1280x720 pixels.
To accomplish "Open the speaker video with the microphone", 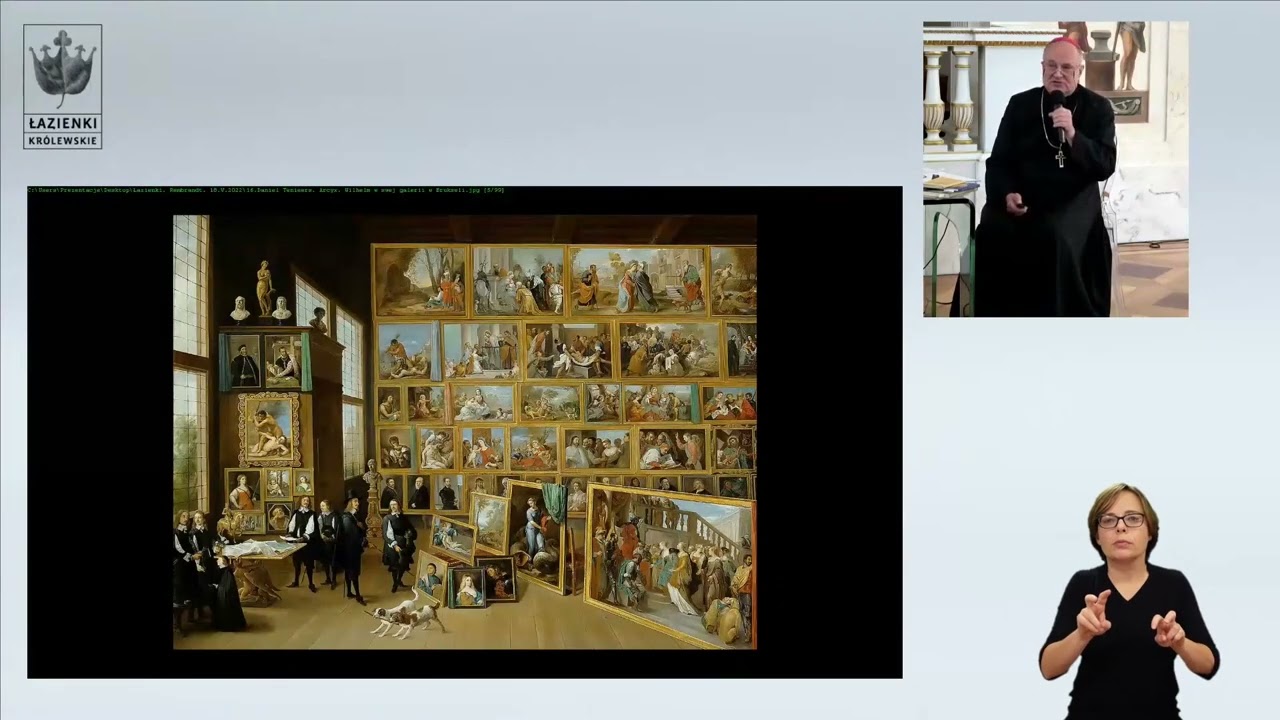I will (x=1056, y=169).
